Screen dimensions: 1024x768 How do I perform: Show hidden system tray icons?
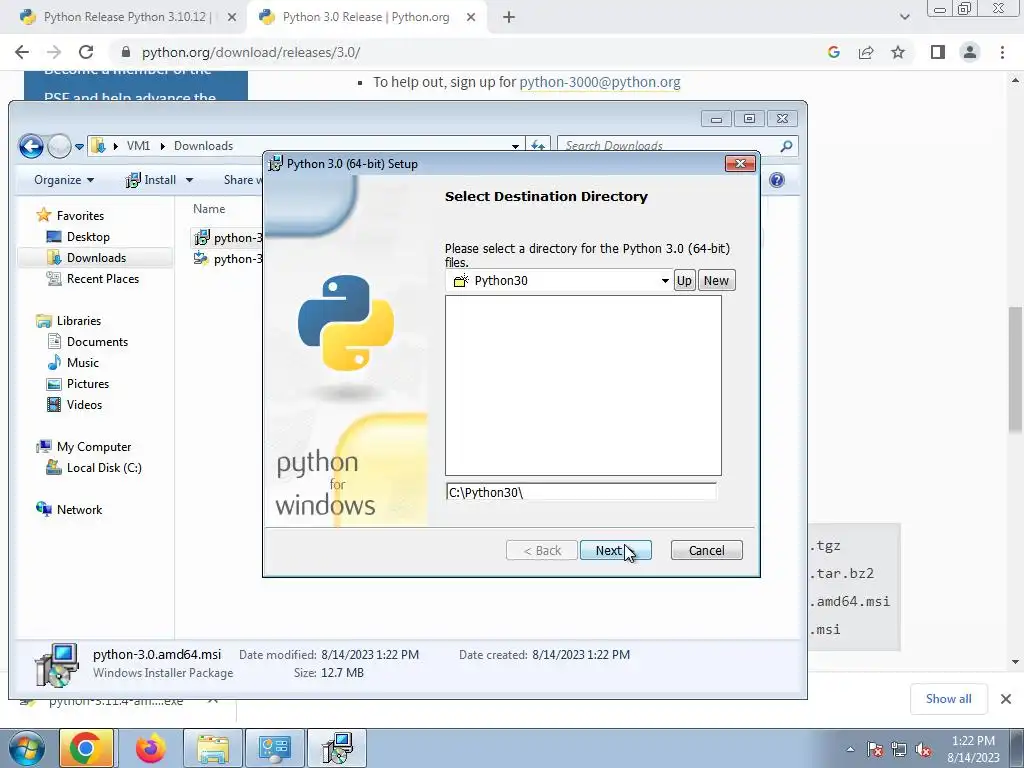850,749
